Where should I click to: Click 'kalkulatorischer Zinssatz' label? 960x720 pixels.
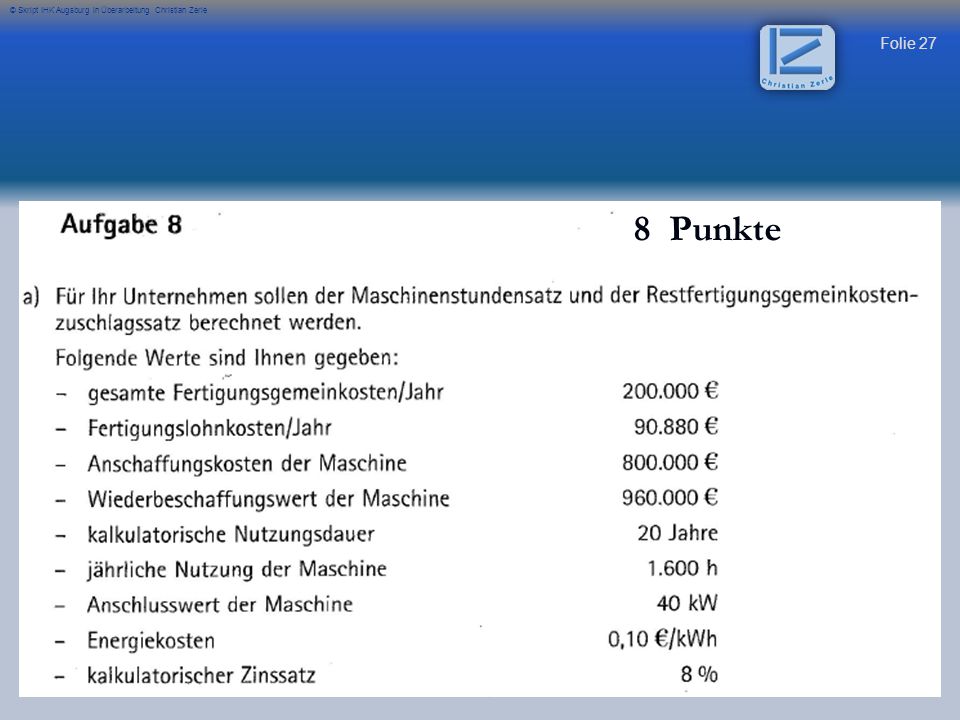click(201, 676)
